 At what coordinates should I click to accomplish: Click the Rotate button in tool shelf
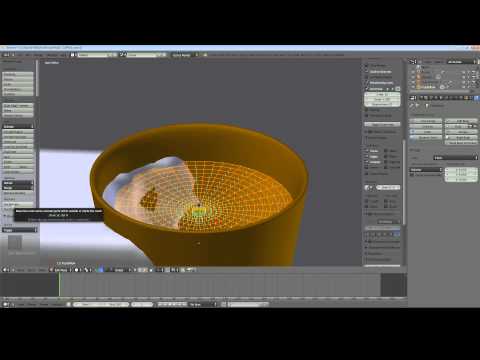pos(18,79)
